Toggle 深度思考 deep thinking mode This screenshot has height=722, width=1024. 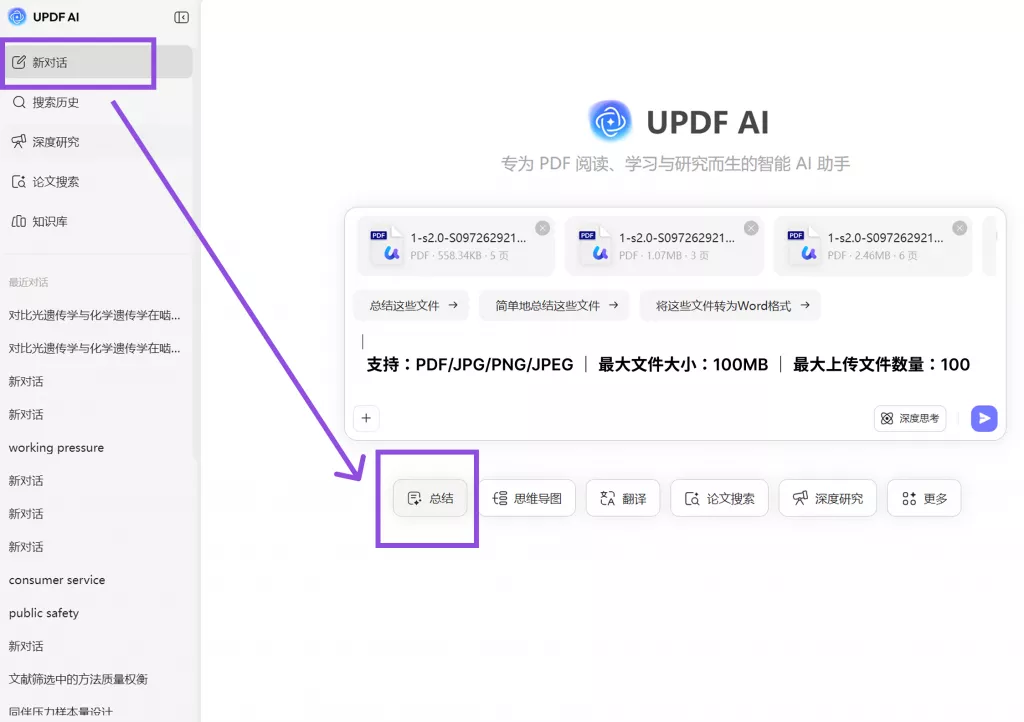[x=910, y=418]
